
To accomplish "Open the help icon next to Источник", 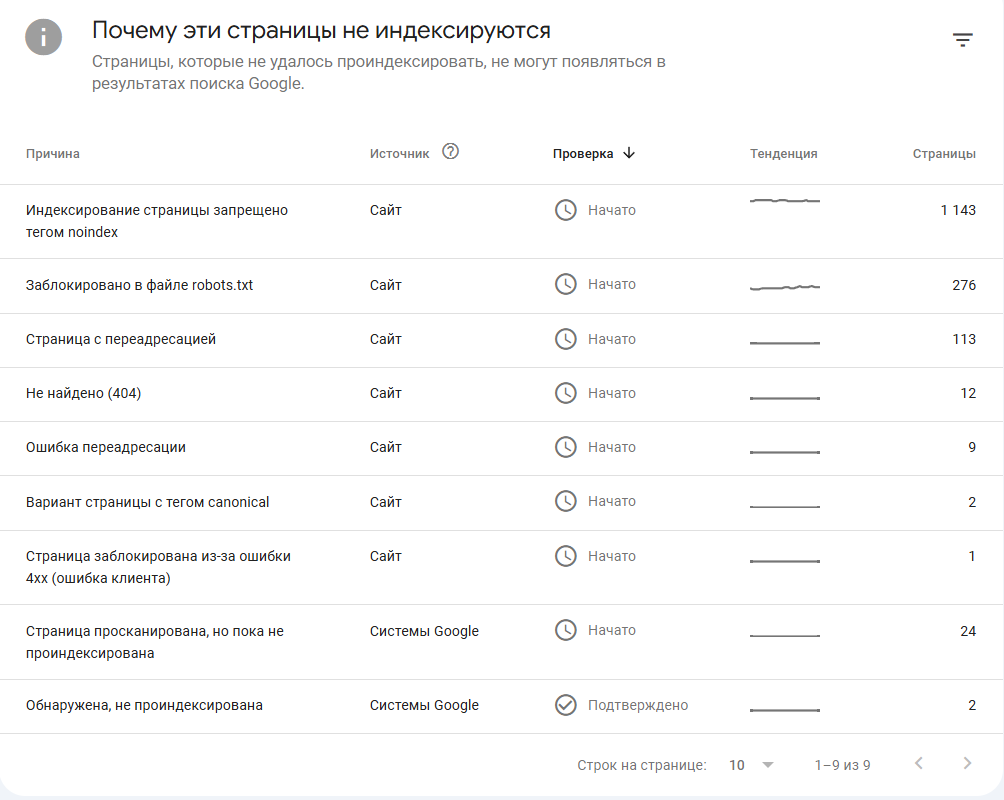I will [x=451, y=152].
